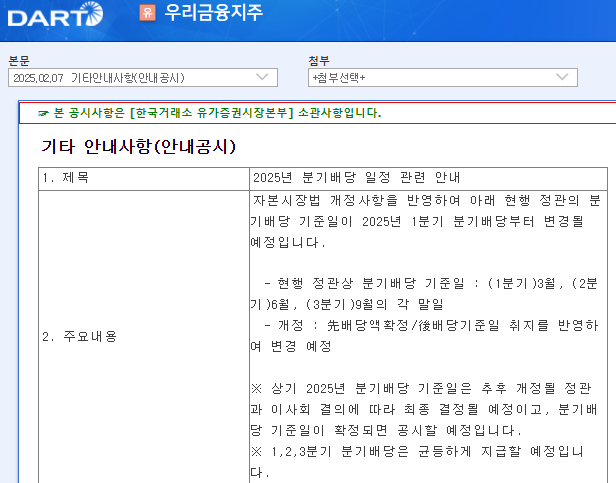Screen dimensions: 616x483
Task: Click the cell '2025년 분기배당 일정 관련 안내'
Action: [x=428, y=178]
